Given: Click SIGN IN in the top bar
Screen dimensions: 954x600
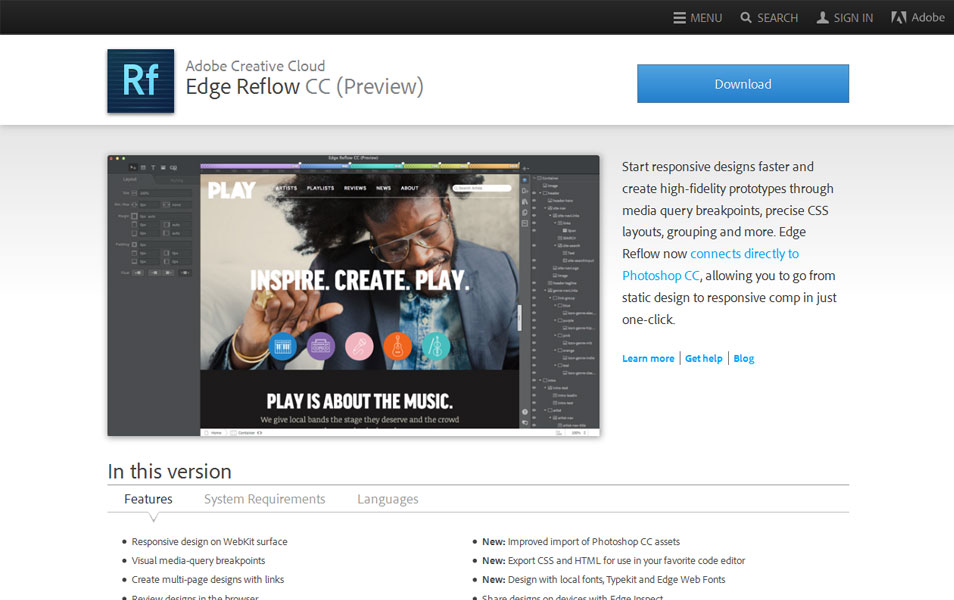Looking at the screenshot, I should pyautogui.click(x=844, y=17).
